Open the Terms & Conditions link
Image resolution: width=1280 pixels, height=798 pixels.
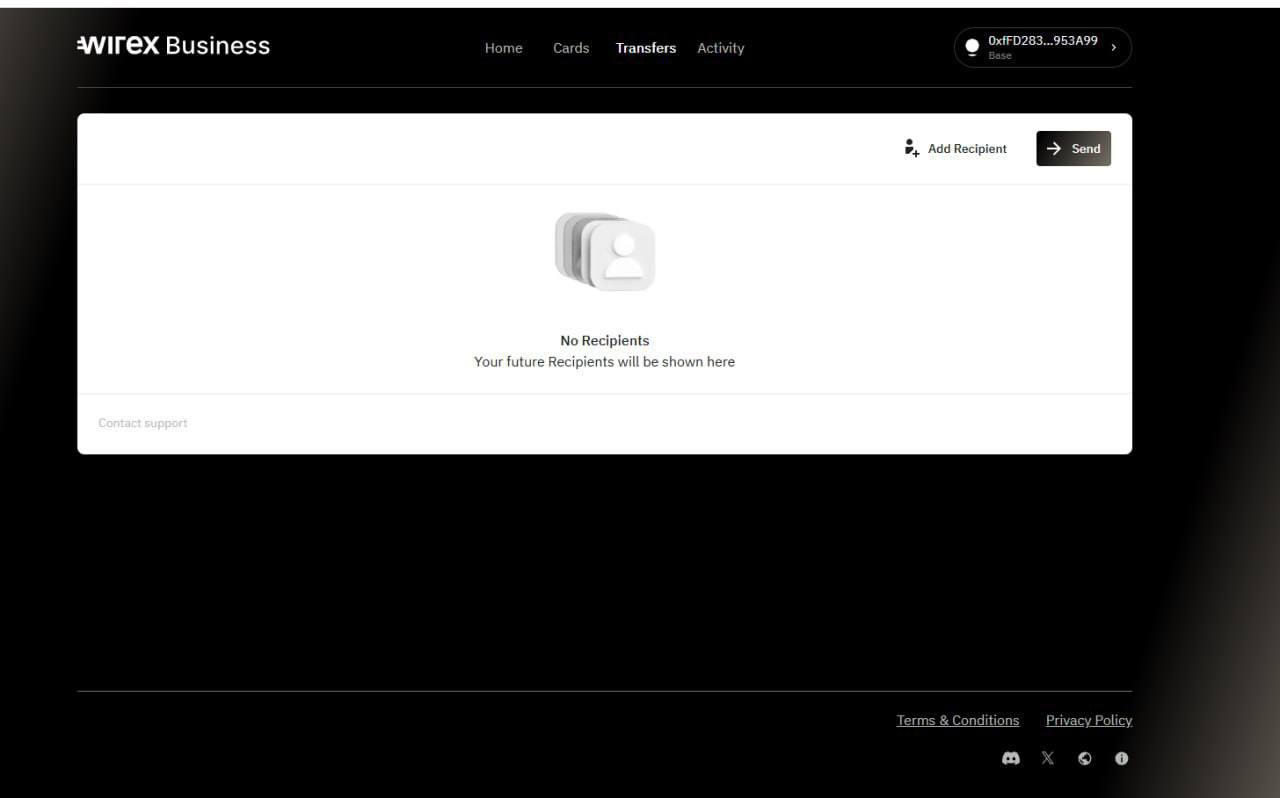tap(957, 720)
